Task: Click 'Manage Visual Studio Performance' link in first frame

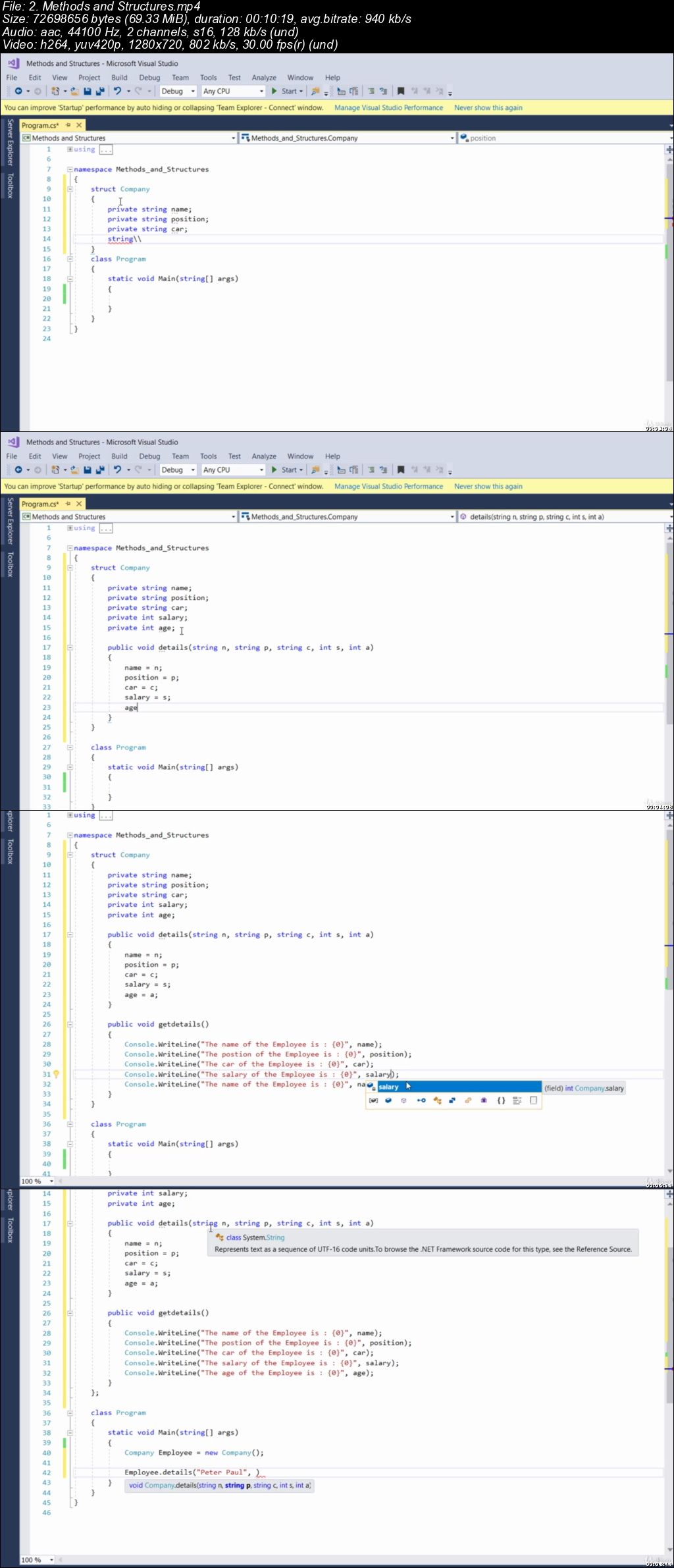Action: click(x=389, y=108)
